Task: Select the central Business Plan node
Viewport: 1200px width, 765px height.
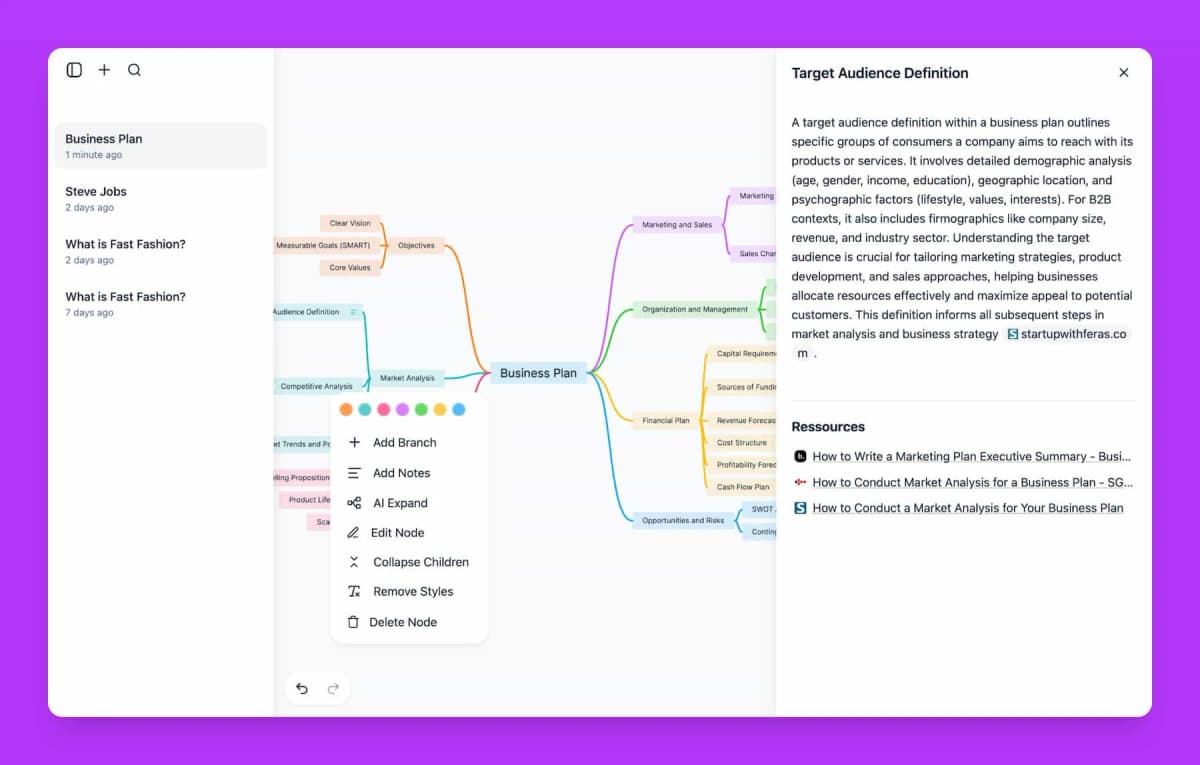Action: (538, 373)
